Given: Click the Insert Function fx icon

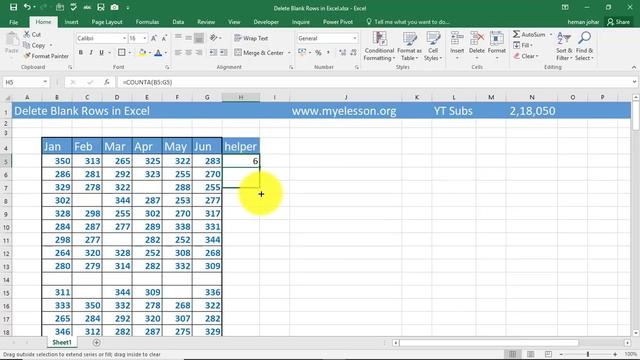Looking at the screenshot, I should coord(107,82).
